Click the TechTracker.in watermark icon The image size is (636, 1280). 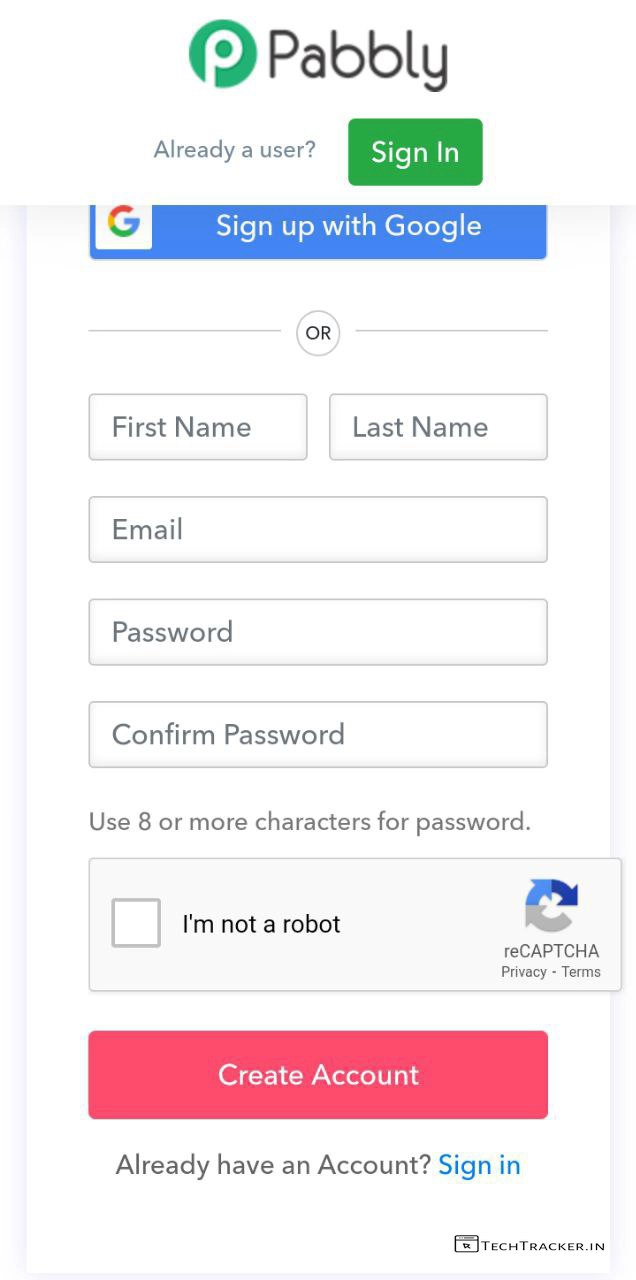pos(466,1245)
